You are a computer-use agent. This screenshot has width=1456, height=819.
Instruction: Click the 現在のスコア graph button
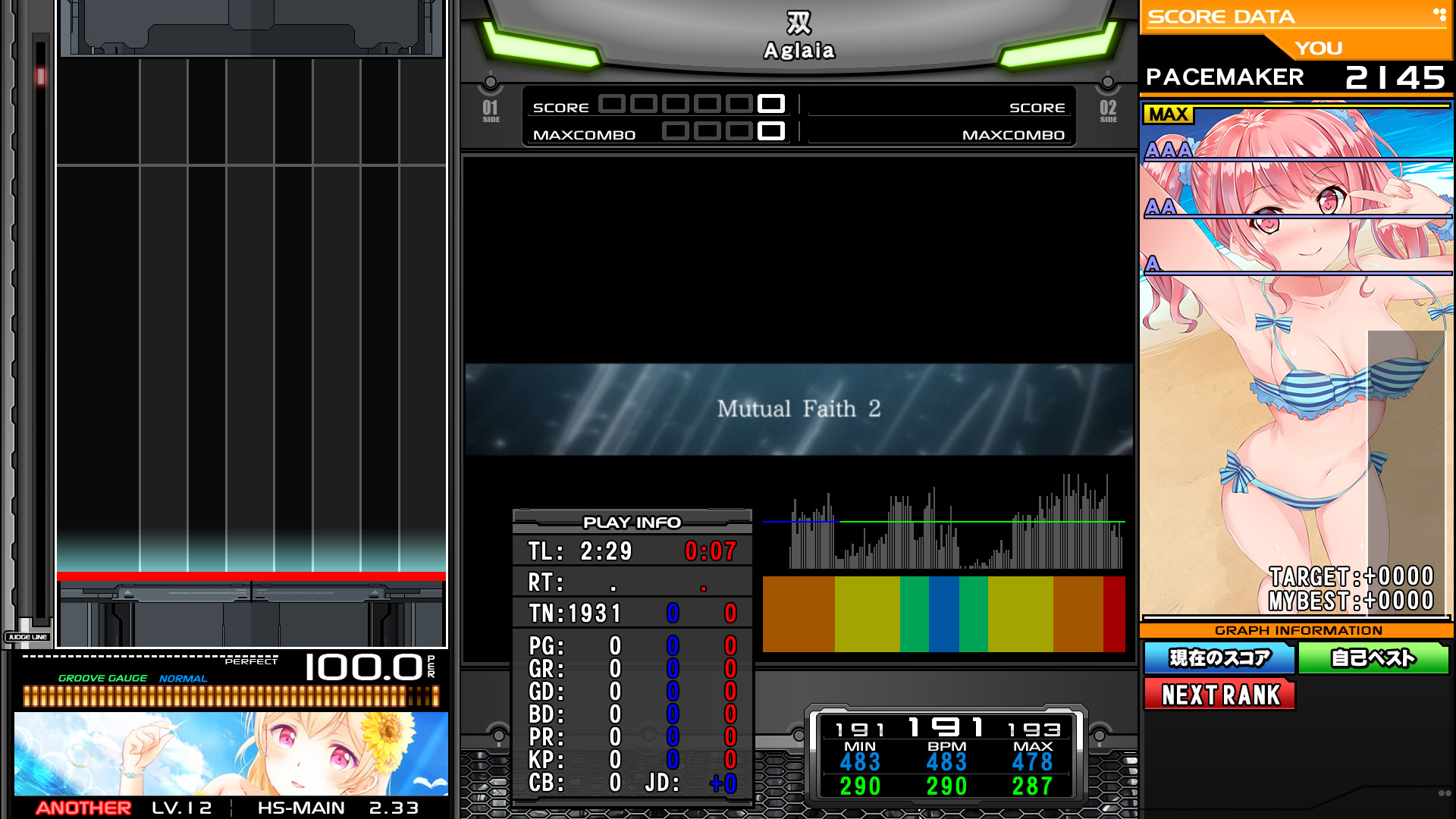1219,657
